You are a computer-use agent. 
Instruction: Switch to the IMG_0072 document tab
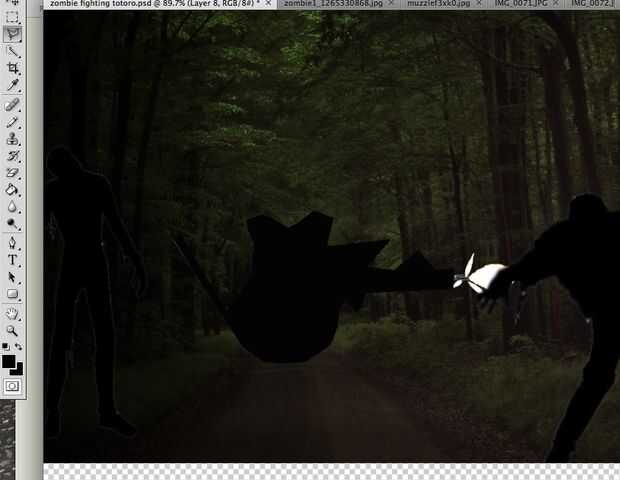[x=592, y=4]
